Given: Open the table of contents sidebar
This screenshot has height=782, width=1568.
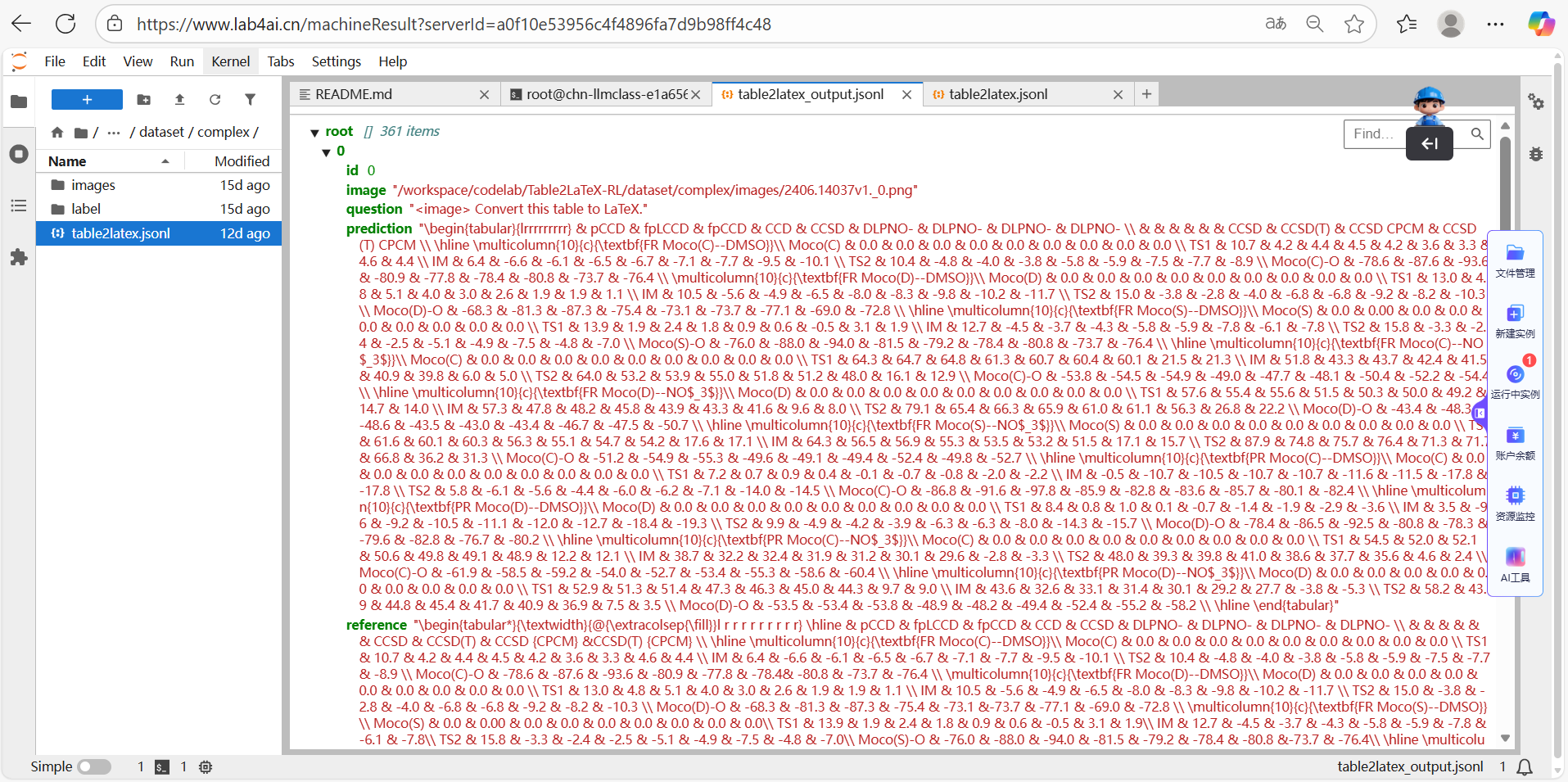Looking at the screenshot, I should (19, 206).
